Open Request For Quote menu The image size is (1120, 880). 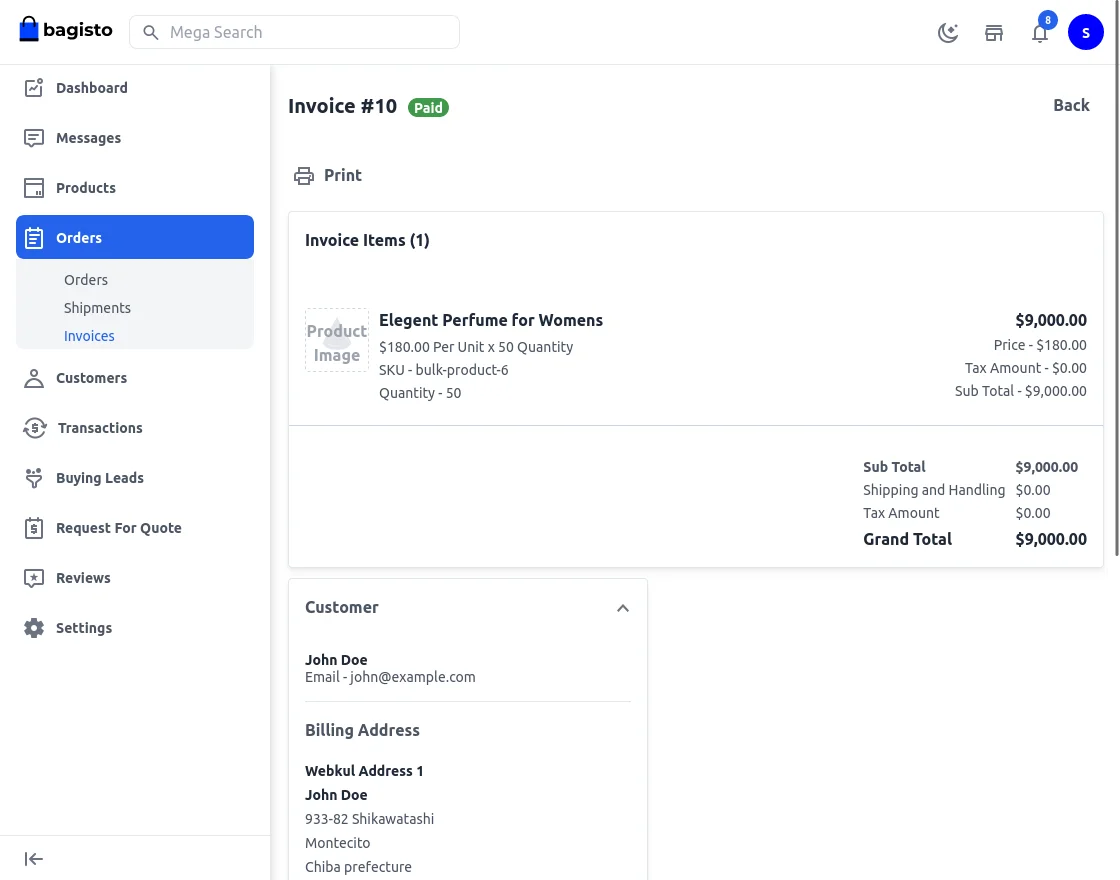(118, 528)
